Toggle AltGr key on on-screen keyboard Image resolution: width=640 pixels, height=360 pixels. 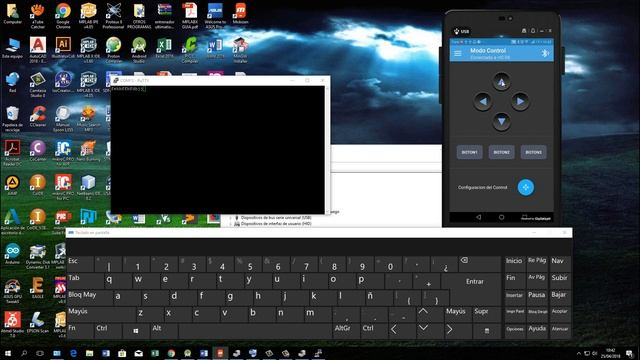[x=345, y=331]
